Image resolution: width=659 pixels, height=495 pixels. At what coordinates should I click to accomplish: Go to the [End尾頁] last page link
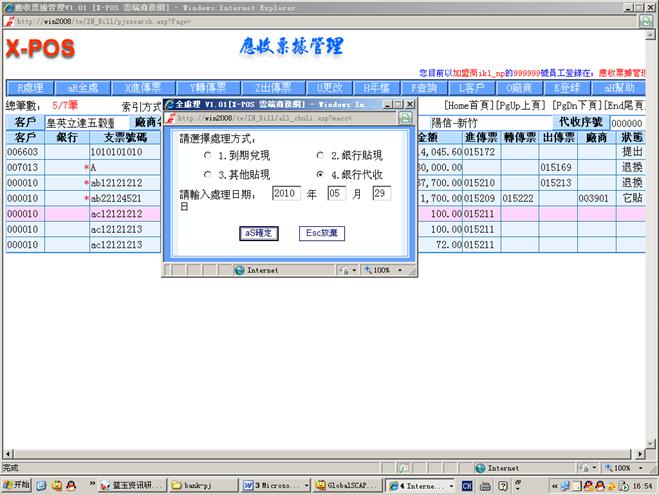(x=631, y=105)
